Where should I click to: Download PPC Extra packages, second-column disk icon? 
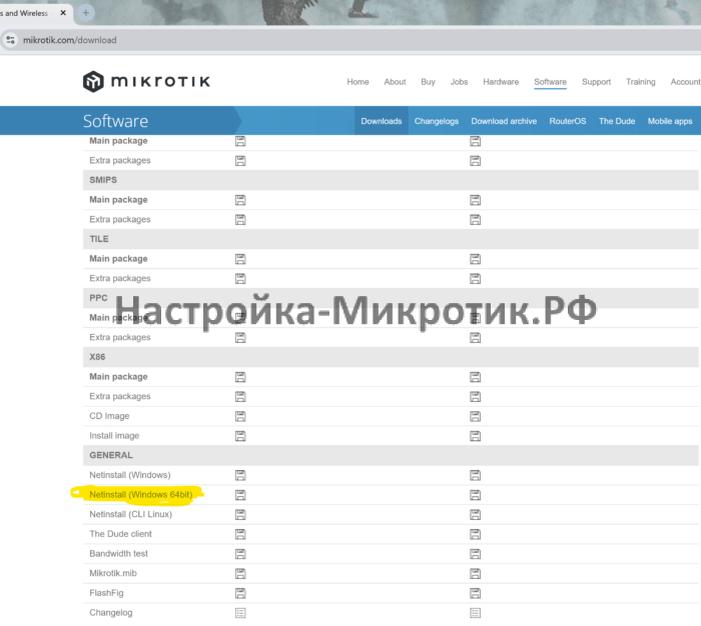pyautogui.click(x=475, y=338)
